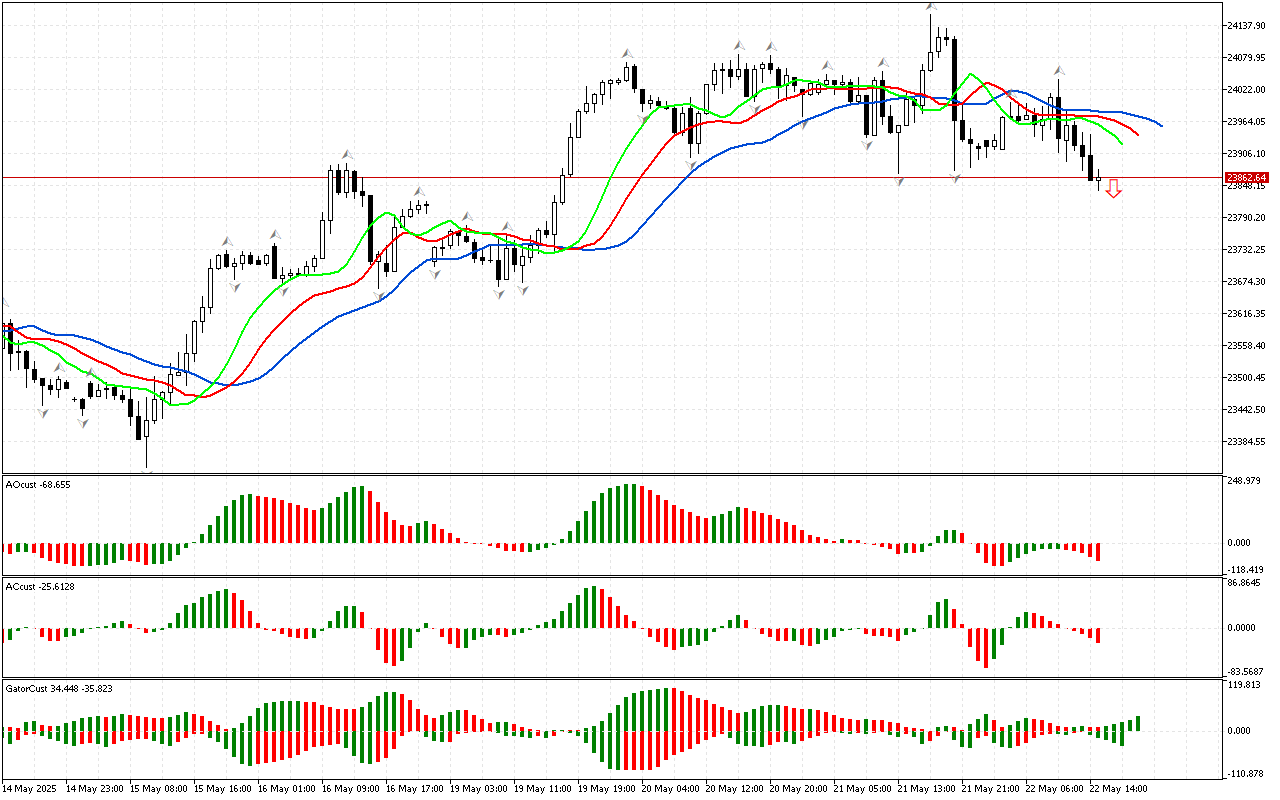
Task: Select the last black candlestick on the chart
Action: pos(1091,167)
